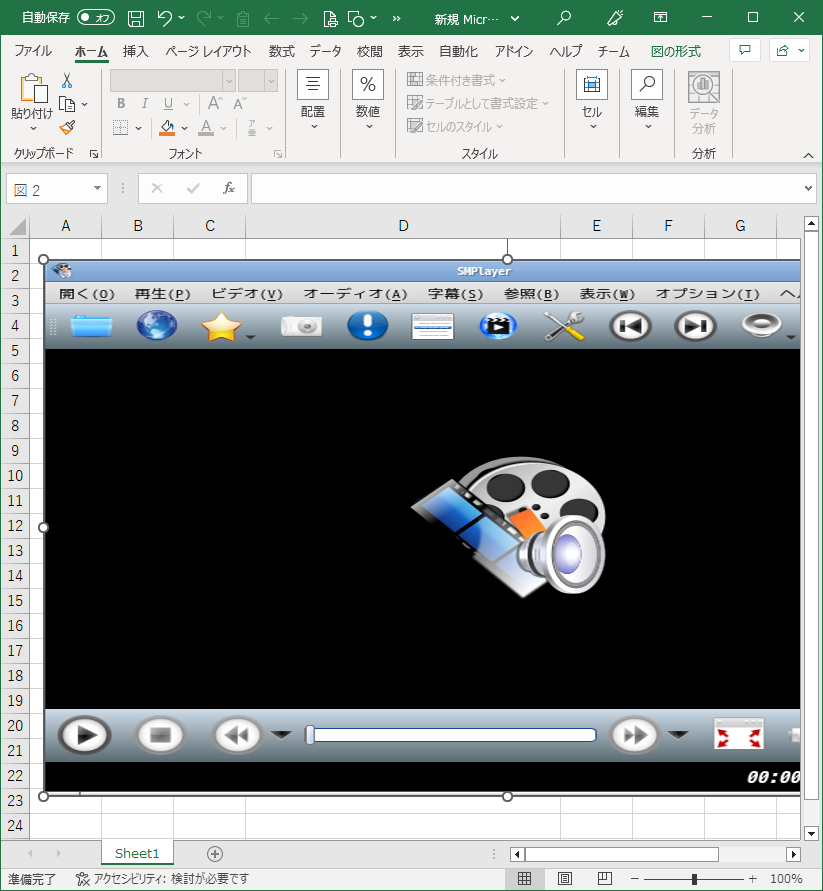823x891 pixels.
Task: Open the 数式 ribbon tab
Action: (281, 51)
